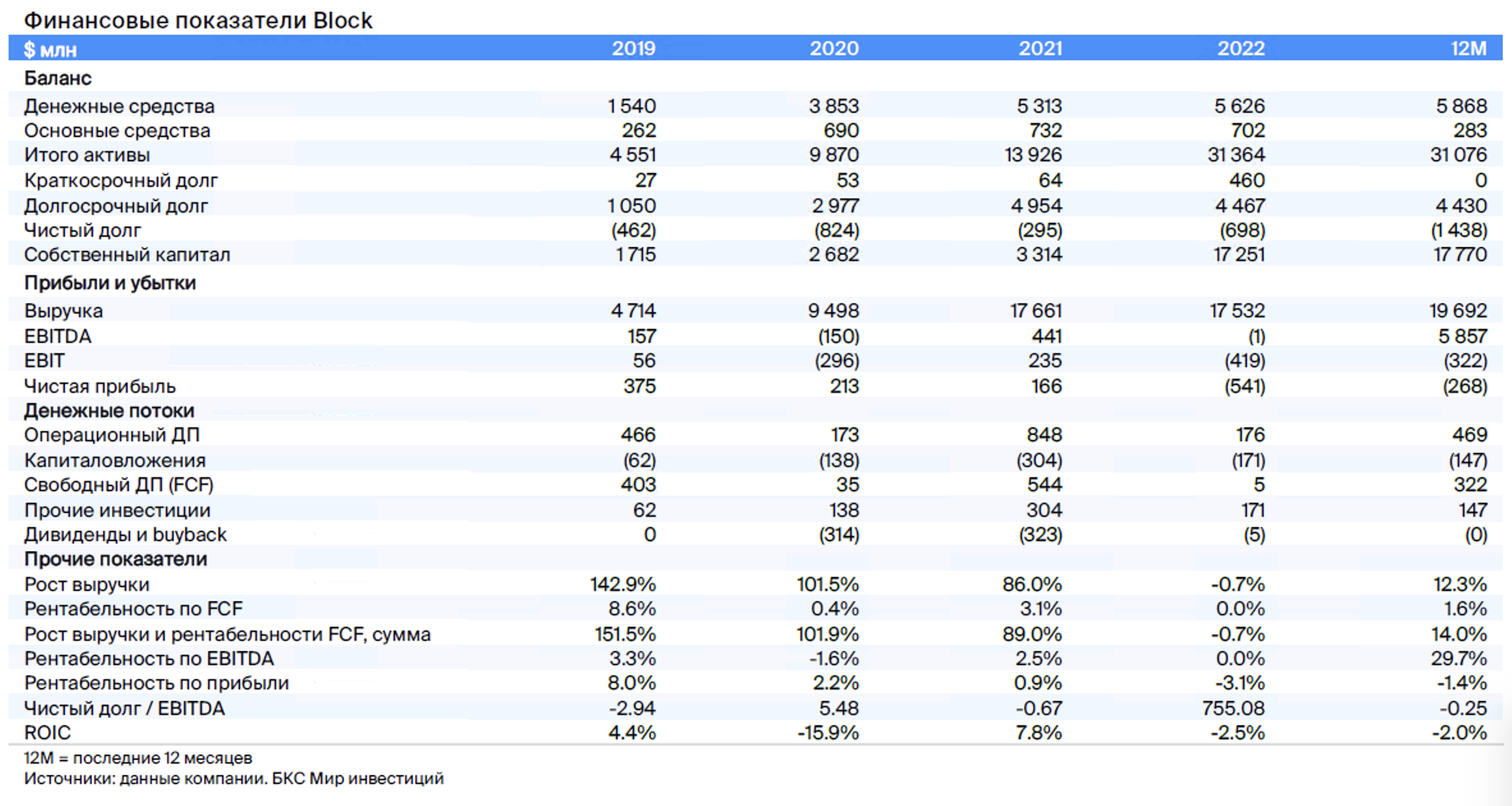
Task: Click the cash value 1 540 for 2019
Action: click(x=632, y=106)
